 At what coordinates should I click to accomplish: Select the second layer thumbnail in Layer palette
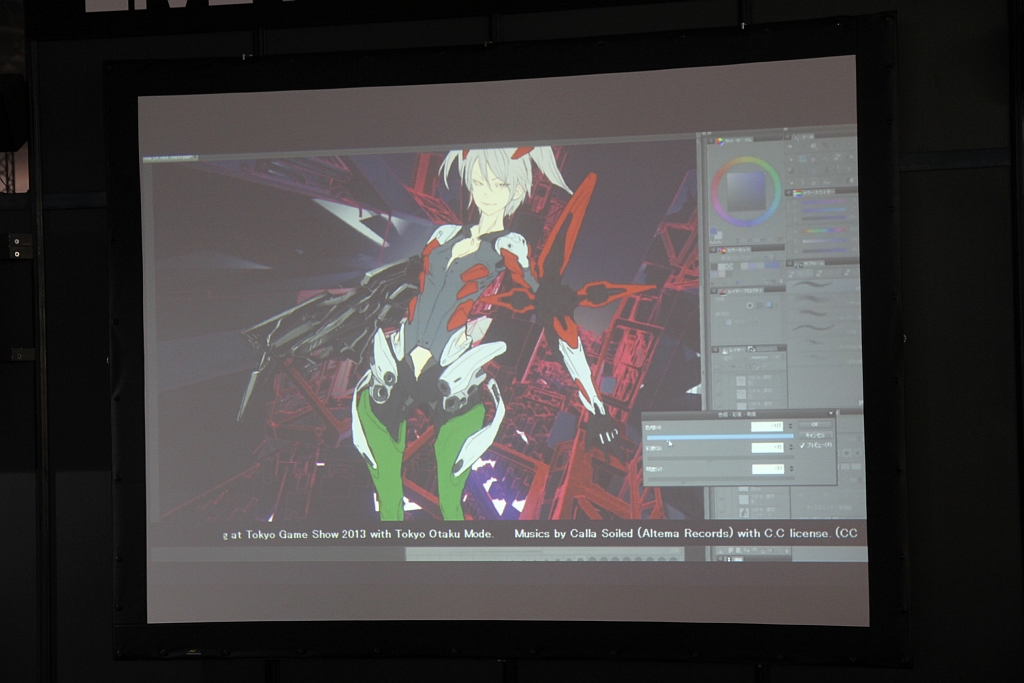click(741, 394)
